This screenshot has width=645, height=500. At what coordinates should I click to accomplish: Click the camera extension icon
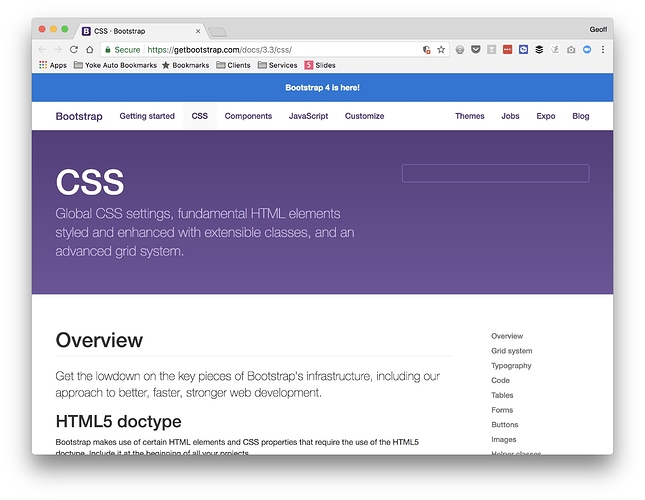click(x=571, y=49)
